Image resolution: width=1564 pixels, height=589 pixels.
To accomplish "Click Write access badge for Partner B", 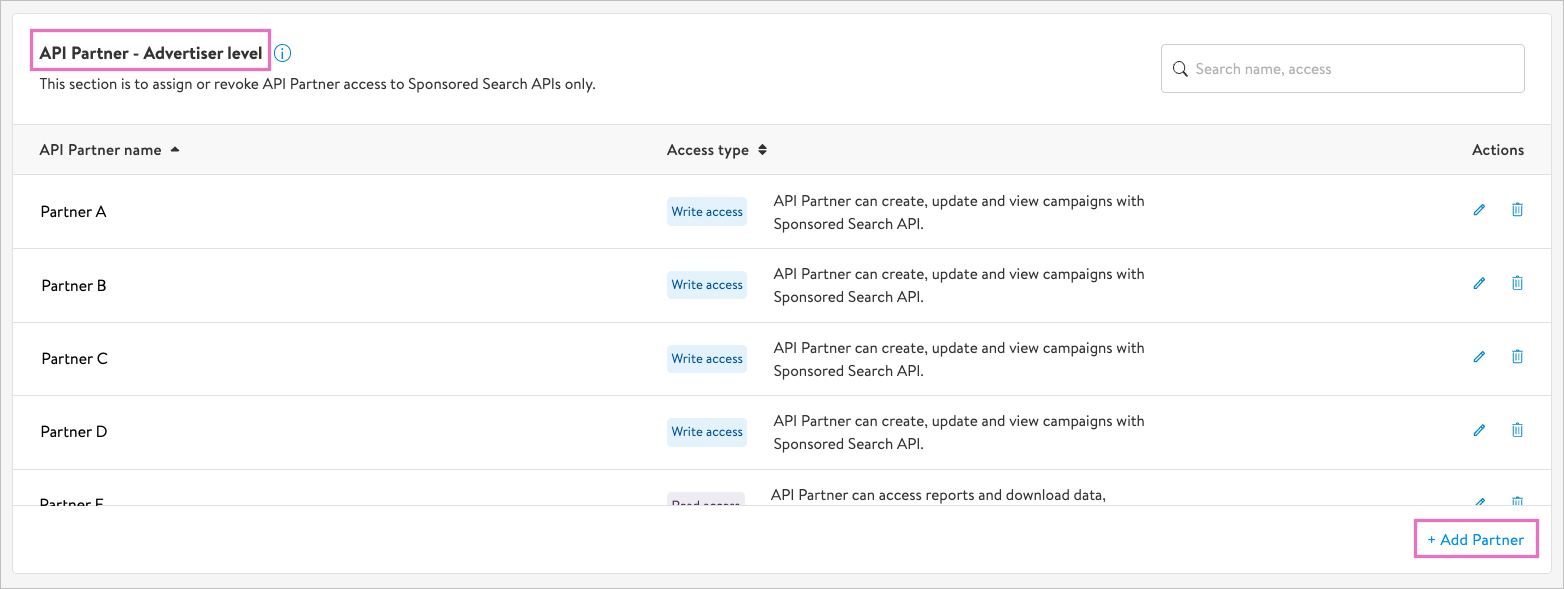I will click(x=707, y=285).
